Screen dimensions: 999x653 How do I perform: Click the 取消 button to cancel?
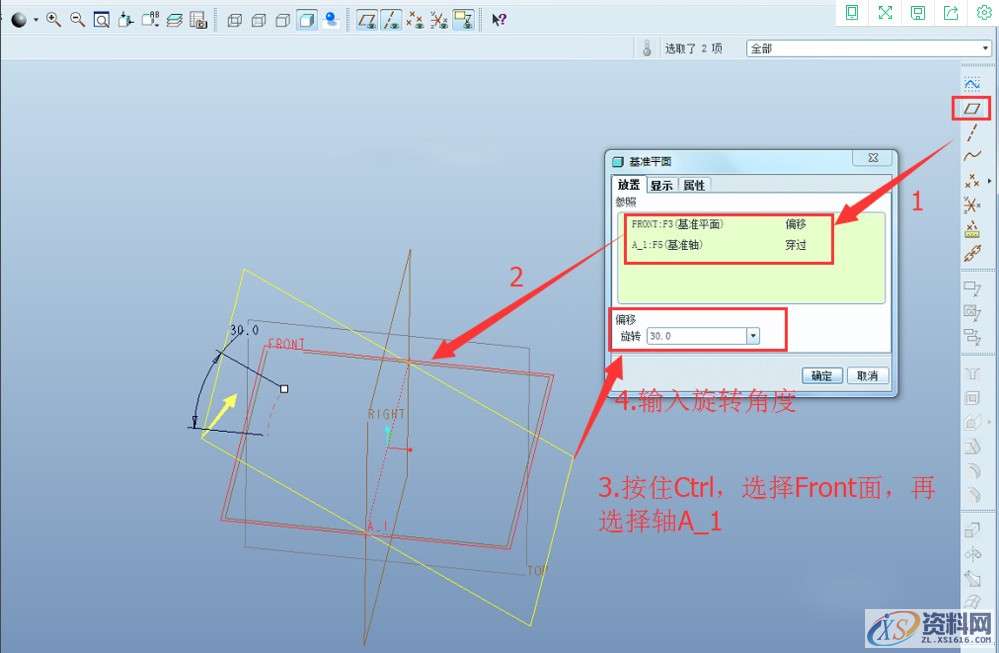tap(867, 375)
